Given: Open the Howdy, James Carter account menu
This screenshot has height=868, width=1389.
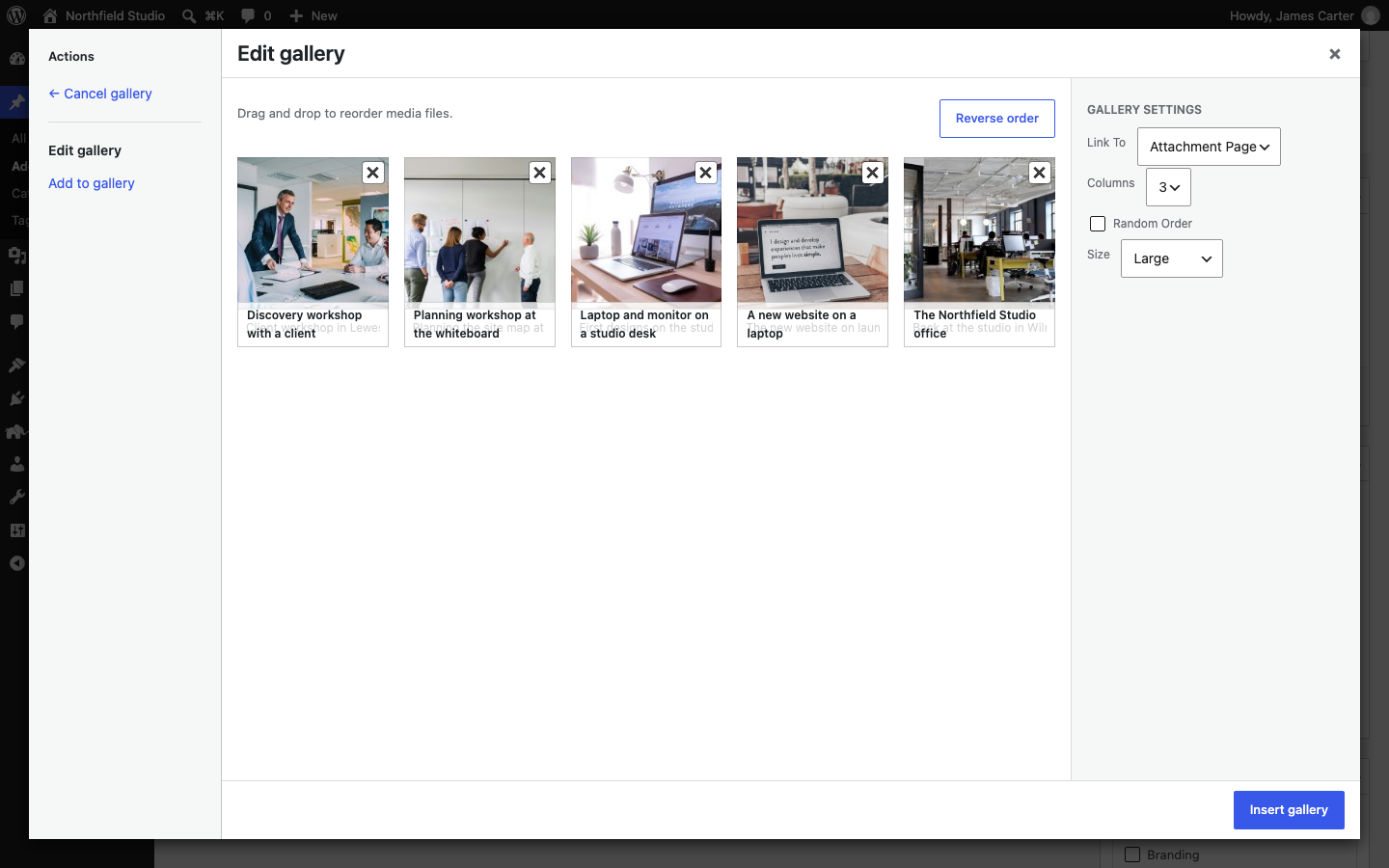Looking at the screenshot, I should pyautogui.click(x=1304, y=15).
